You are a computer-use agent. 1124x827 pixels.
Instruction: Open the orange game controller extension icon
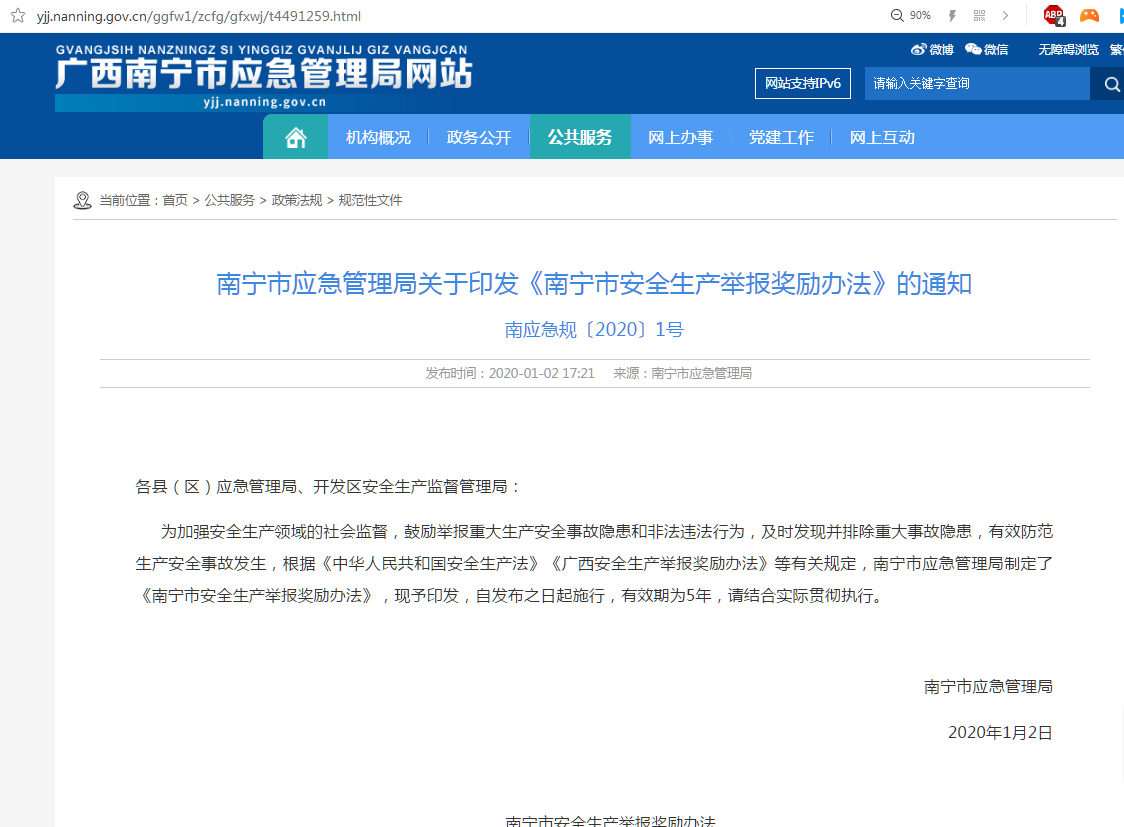tap(1089, 16)
